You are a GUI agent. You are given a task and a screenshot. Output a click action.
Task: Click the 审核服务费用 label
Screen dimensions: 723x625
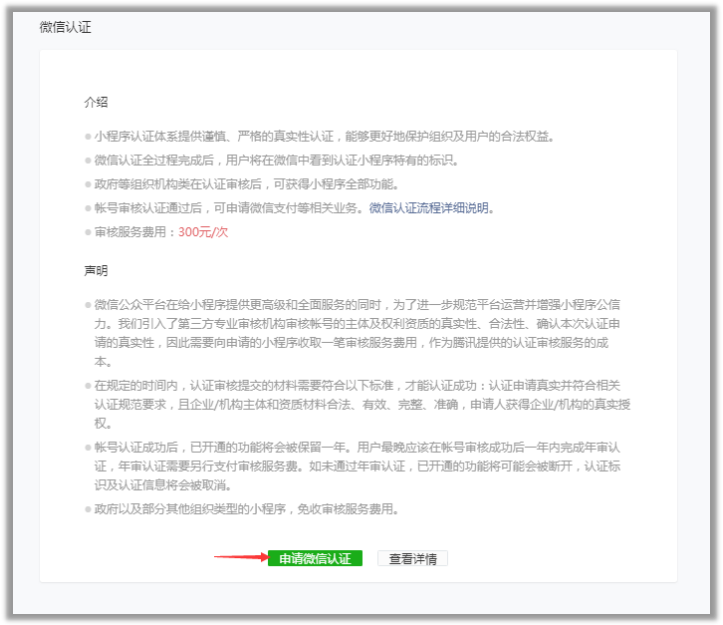pyautogui.click(x=130, y=232)
